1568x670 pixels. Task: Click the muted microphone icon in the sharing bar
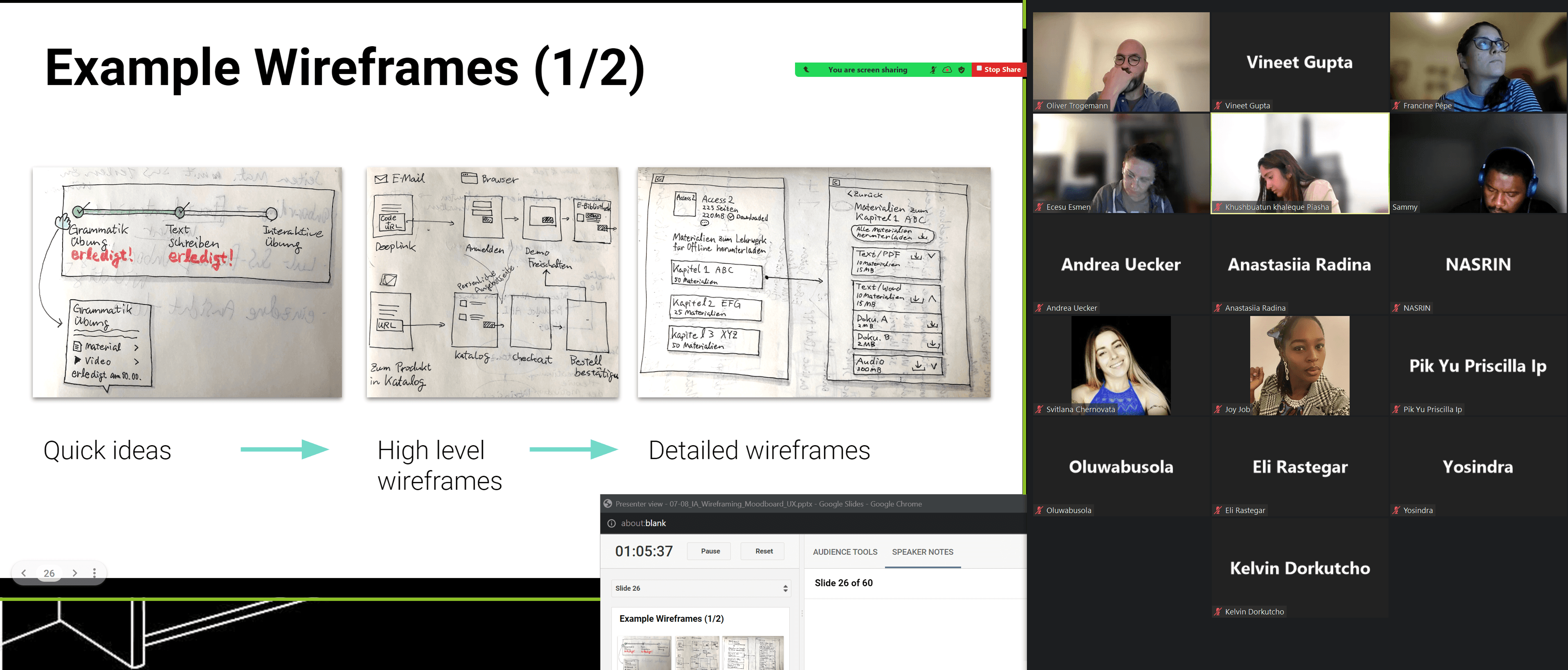coord(932,70)
